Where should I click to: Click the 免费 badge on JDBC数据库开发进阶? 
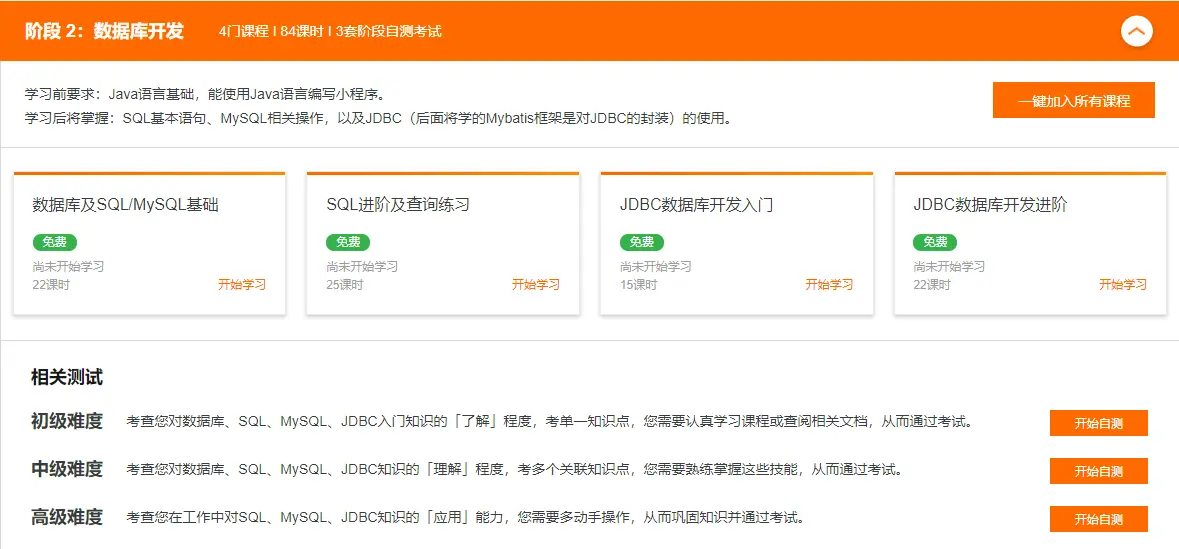pos(935,242)
